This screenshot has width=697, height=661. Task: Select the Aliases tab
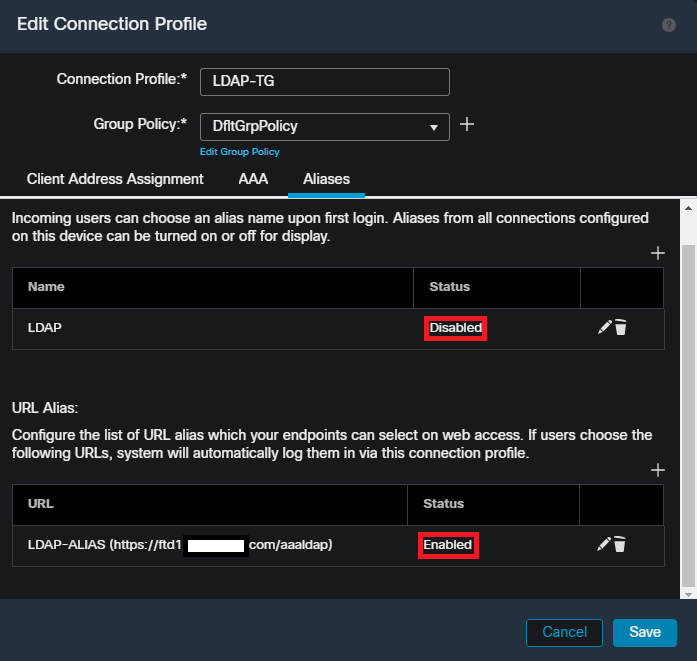click(326, 179)
